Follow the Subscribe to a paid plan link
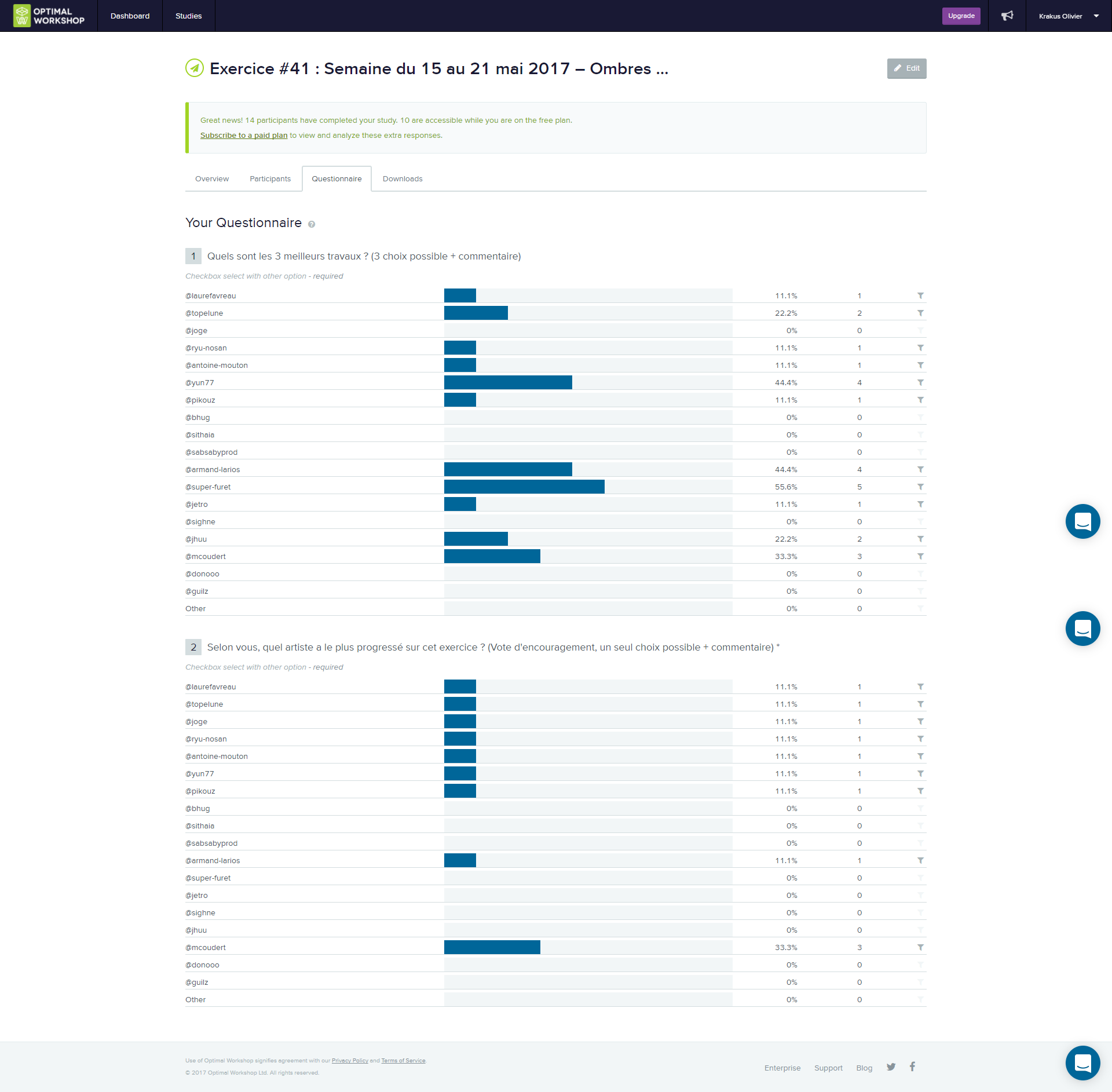Viewport: 1112px width, 1092px height. pyautogui.click(x=244, y=136)
